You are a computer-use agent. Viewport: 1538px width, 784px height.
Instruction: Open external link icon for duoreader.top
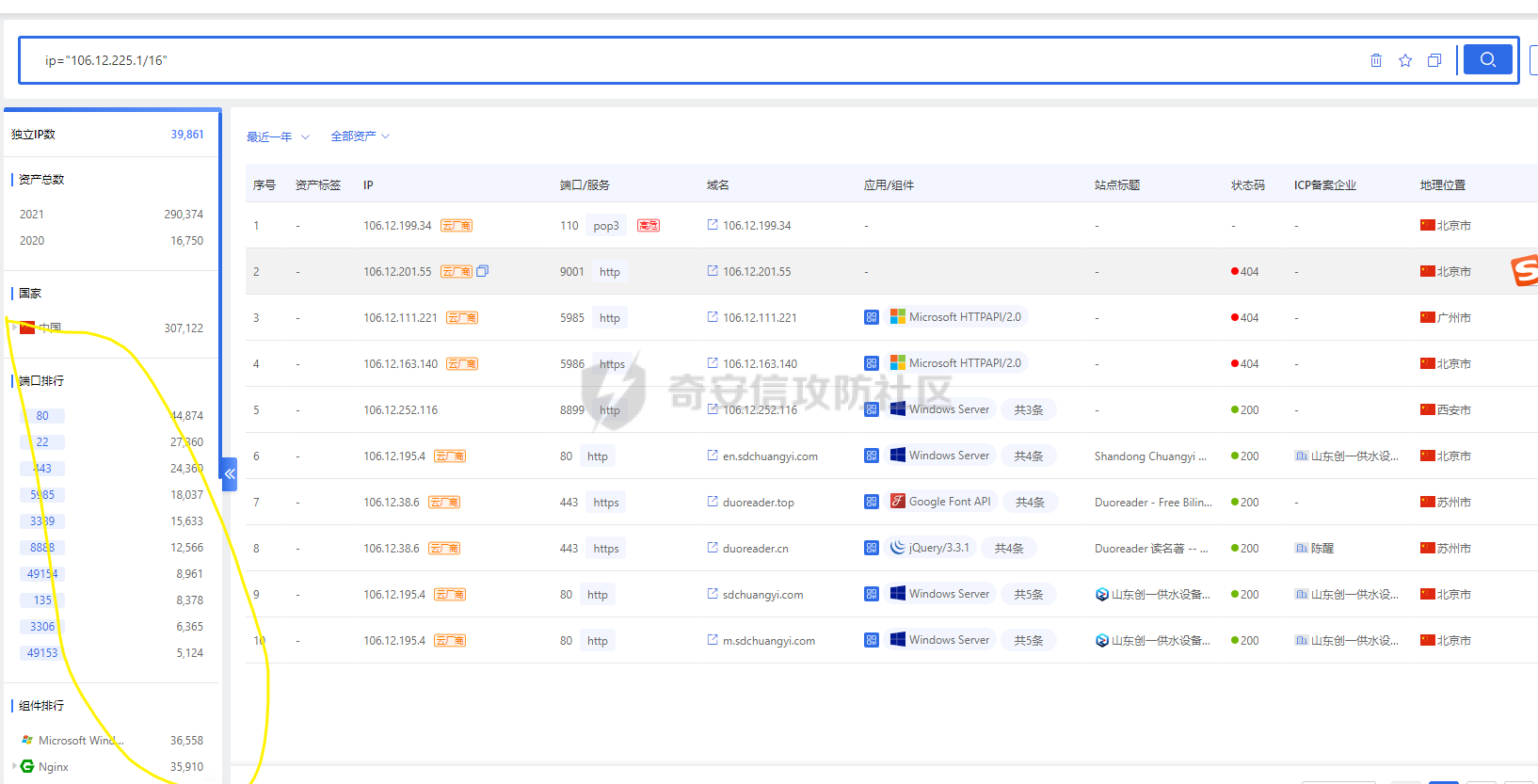click(x=713, y=502)
